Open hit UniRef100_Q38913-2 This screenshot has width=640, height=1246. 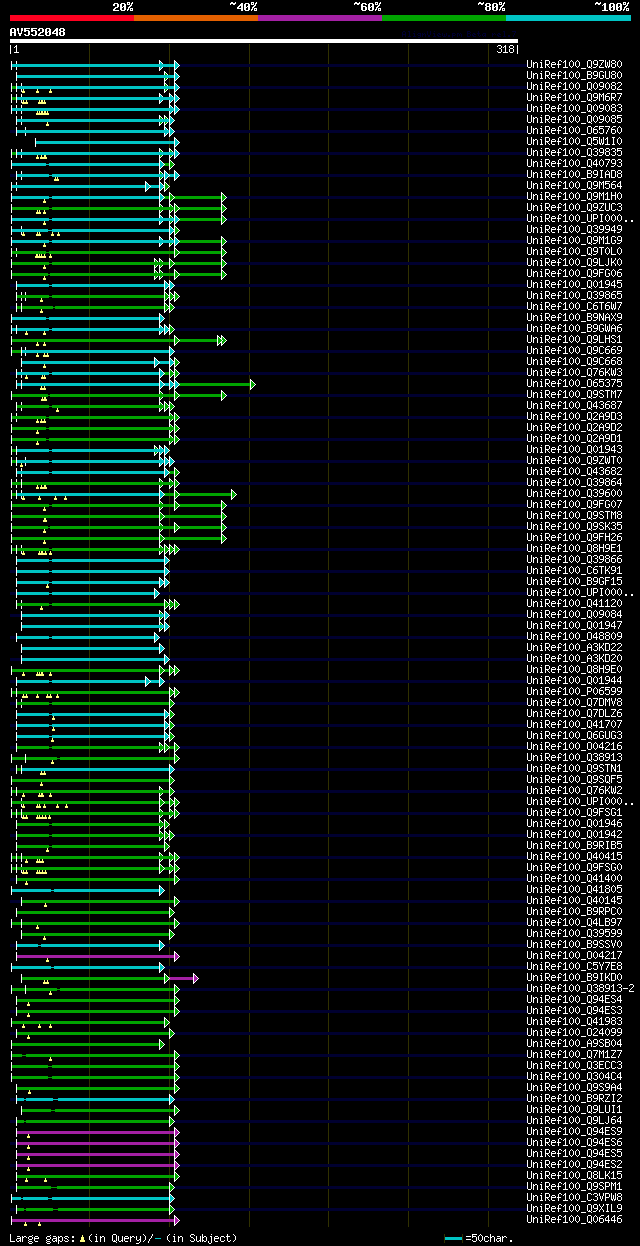580,989
